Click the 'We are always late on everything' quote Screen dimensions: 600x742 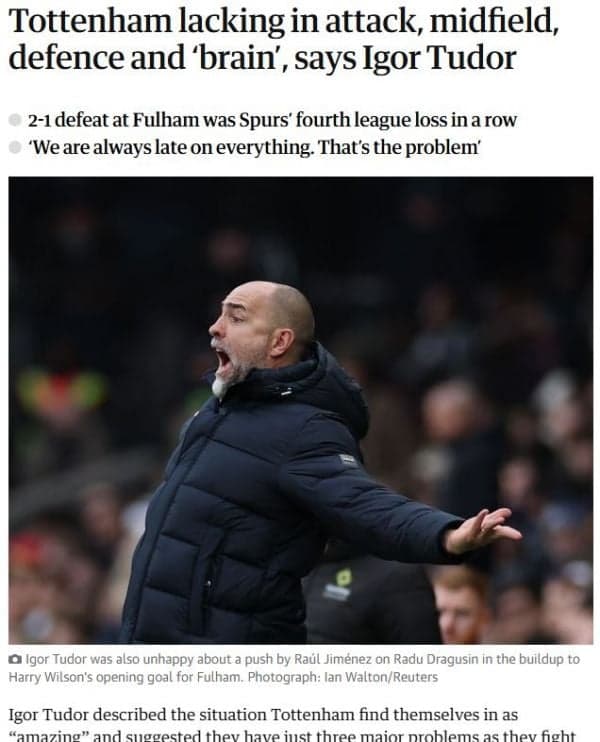pyautogui.click(x=254, y=148)
